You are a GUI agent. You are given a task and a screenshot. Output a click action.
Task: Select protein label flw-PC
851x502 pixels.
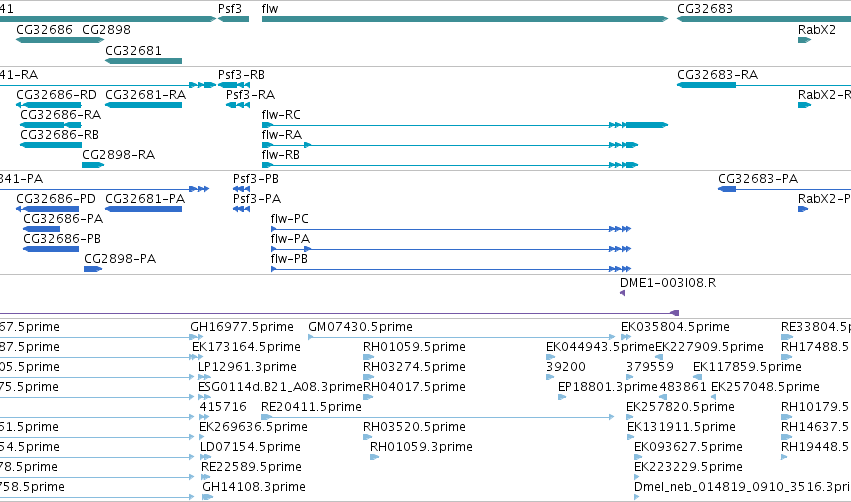pyautogui.click(x=289, y=219)
